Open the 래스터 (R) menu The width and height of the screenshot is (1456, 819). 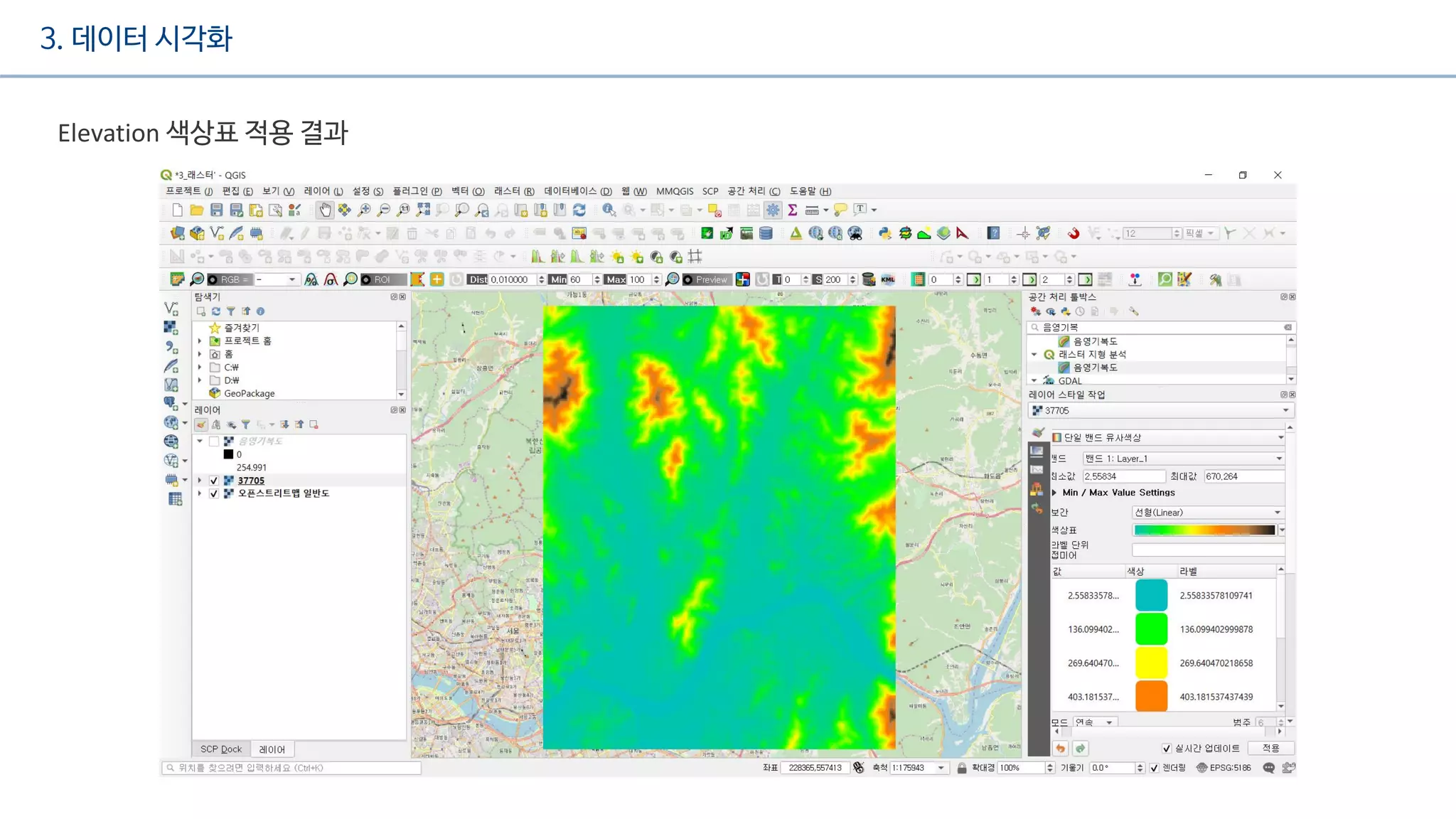[513, 191]
